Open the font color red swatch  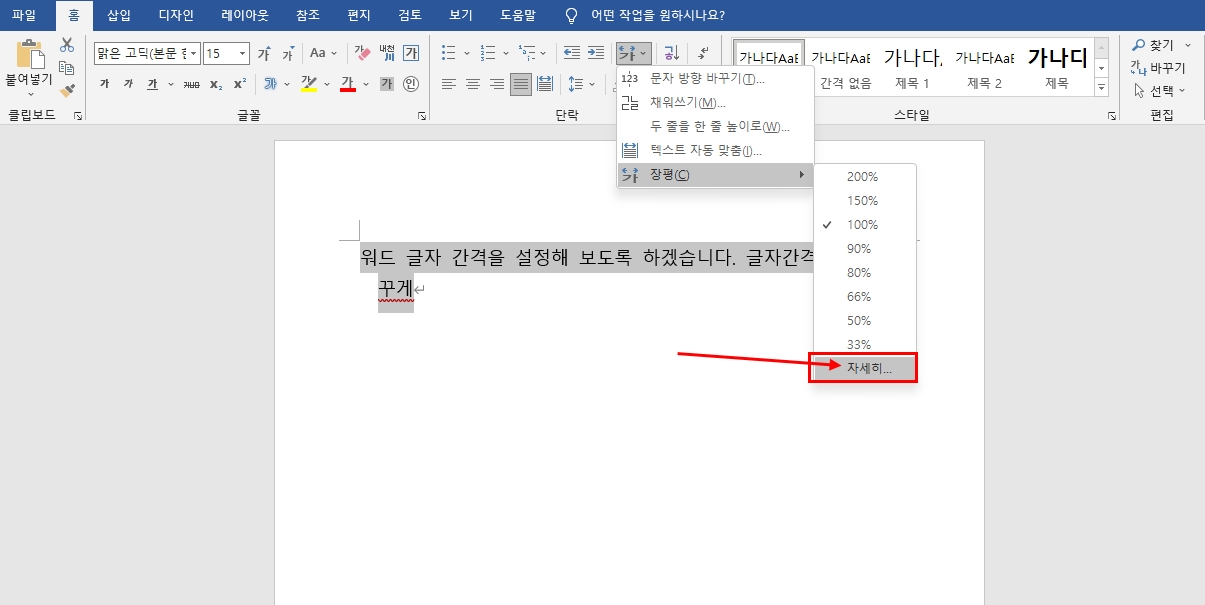click(348, 84)
